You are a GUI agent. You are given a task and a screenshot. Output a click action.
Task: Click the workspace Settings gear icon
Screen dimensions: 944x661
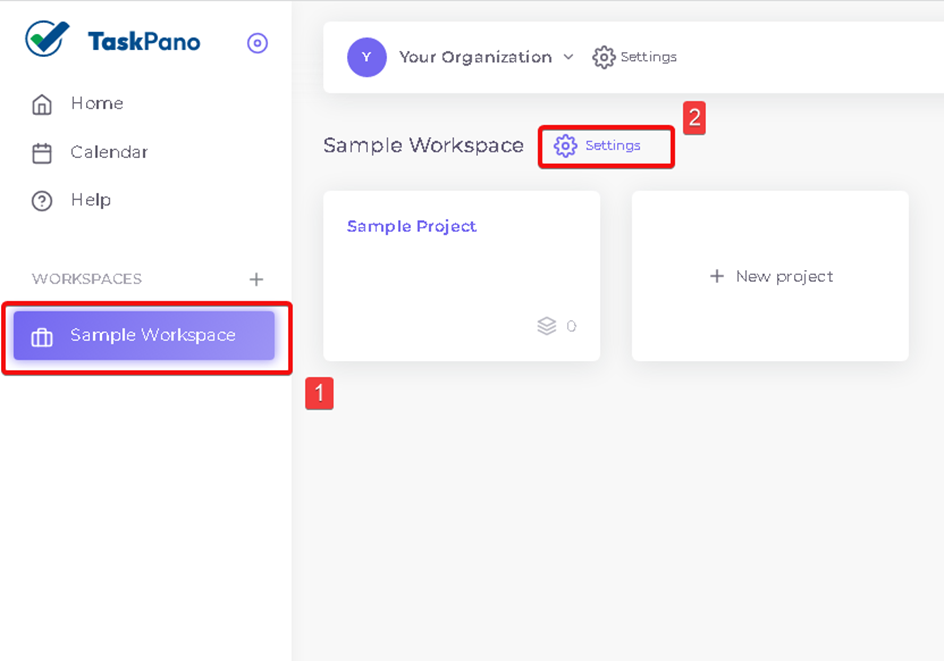[565, 146]
